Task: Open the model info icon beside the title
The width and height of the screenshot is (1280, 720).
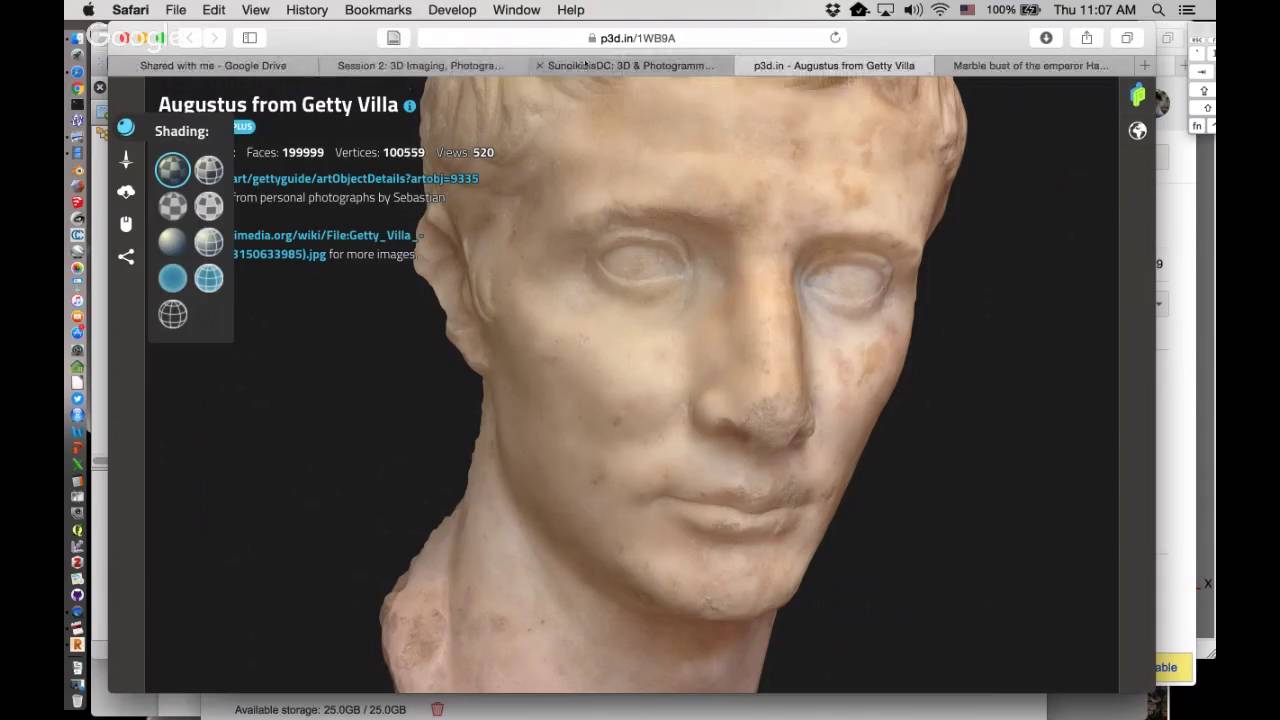Action: (x=409, y=106)
